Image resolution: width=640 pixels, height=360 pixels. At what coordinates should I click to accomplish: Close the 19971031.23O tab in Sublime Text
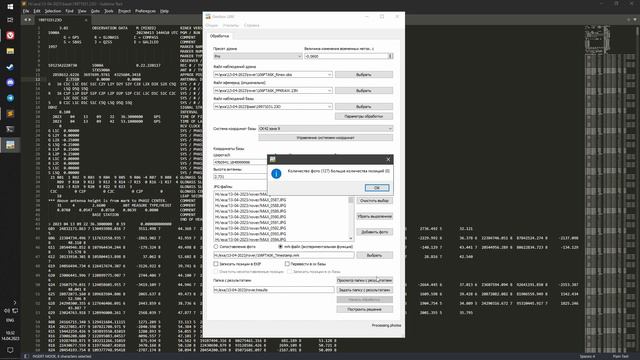pos(86,20)
